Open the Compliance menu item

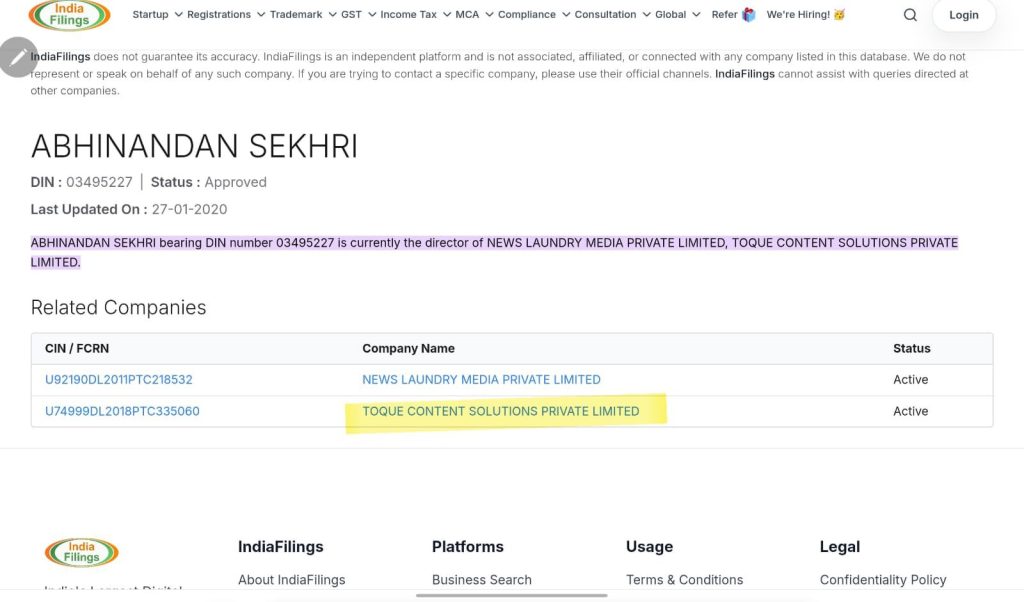(526, 14)
